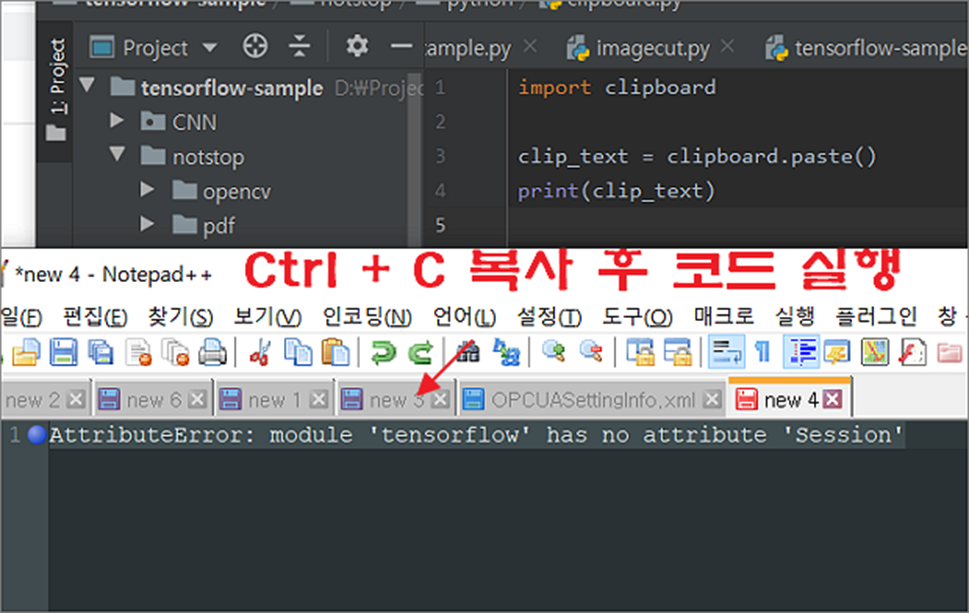Viewport: 969px width, 613px height.
Task: Click the green Undo arrow
Action: 383,353
